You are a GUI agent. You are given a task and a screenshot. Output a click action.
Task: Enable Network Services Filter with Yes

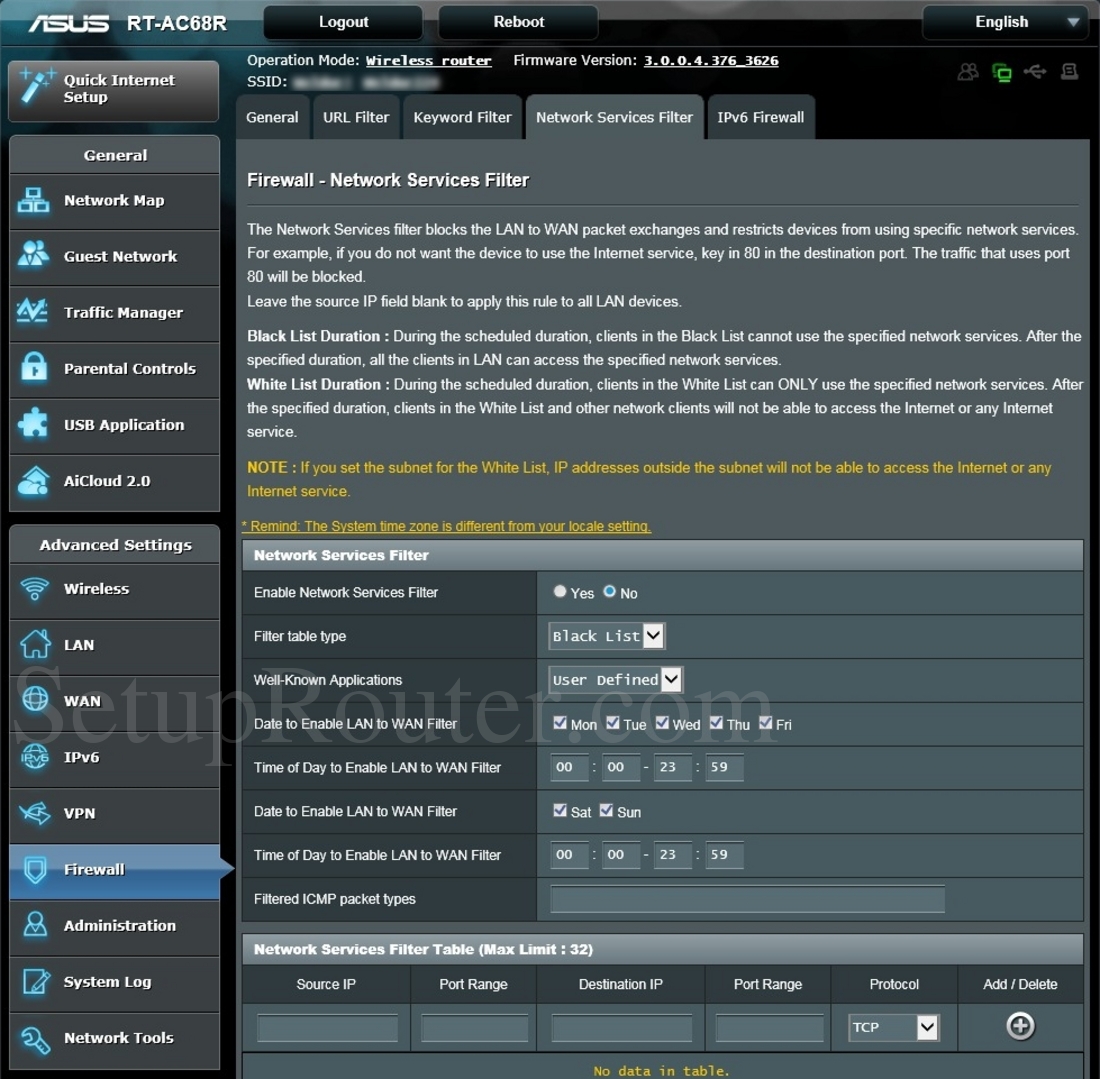coord(559,591)
